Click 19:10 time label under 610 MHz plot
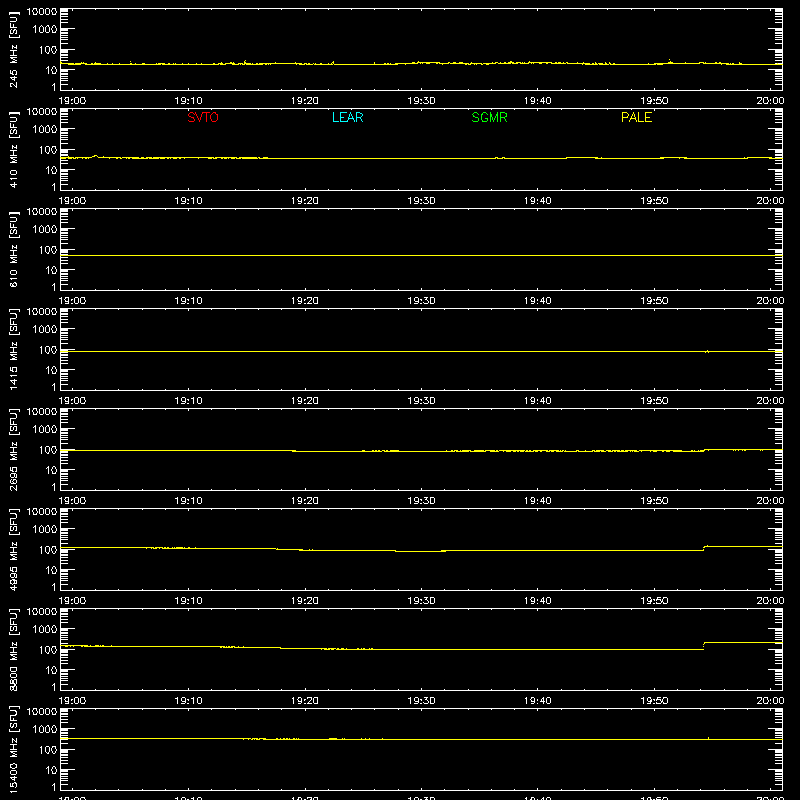Screen dimensions: 800x800 (x=189, y=301)
